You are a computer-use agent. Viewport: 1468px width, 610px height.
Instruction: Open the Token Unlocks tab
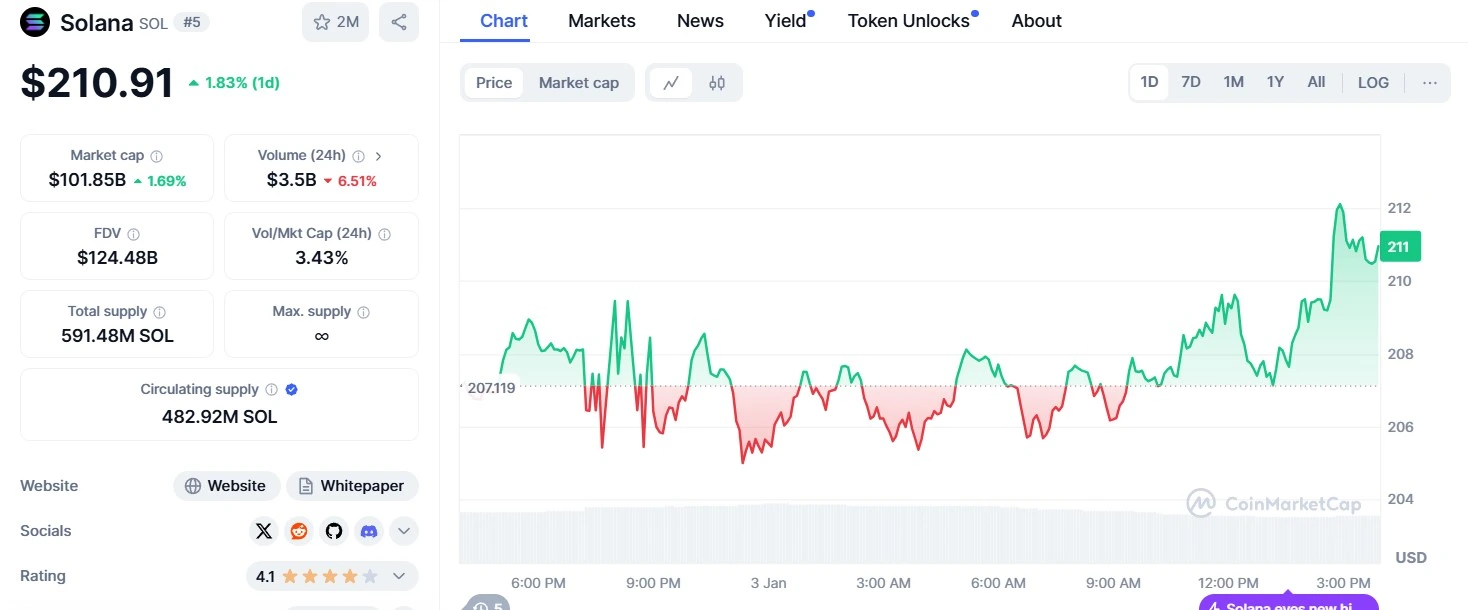(x=908, y=21)
